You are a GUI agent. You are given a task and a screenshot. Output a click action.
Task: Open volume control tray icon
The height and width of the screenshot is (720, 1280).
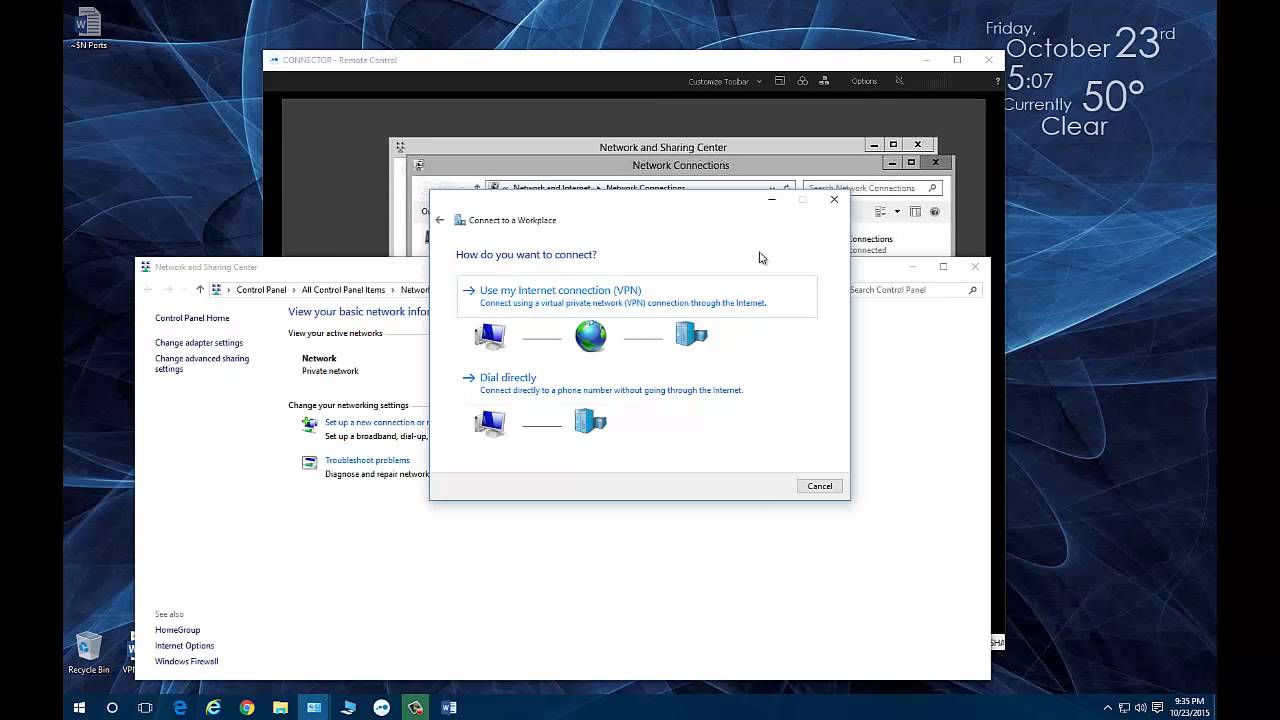pyautogui.click(x=1141, y=708)
